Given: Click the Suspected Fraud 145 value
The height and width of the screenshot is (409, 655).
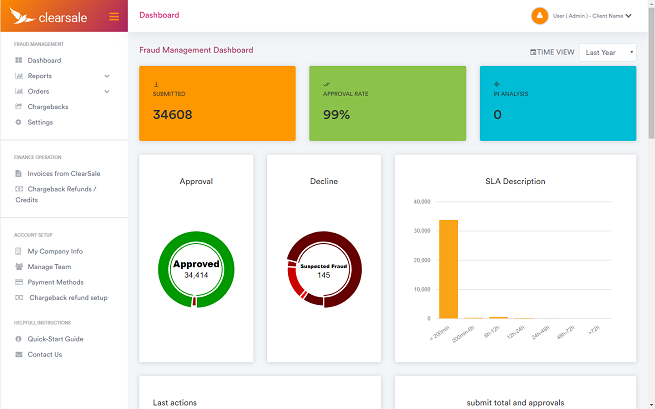Looking at the screenshot, I should 324,275.
